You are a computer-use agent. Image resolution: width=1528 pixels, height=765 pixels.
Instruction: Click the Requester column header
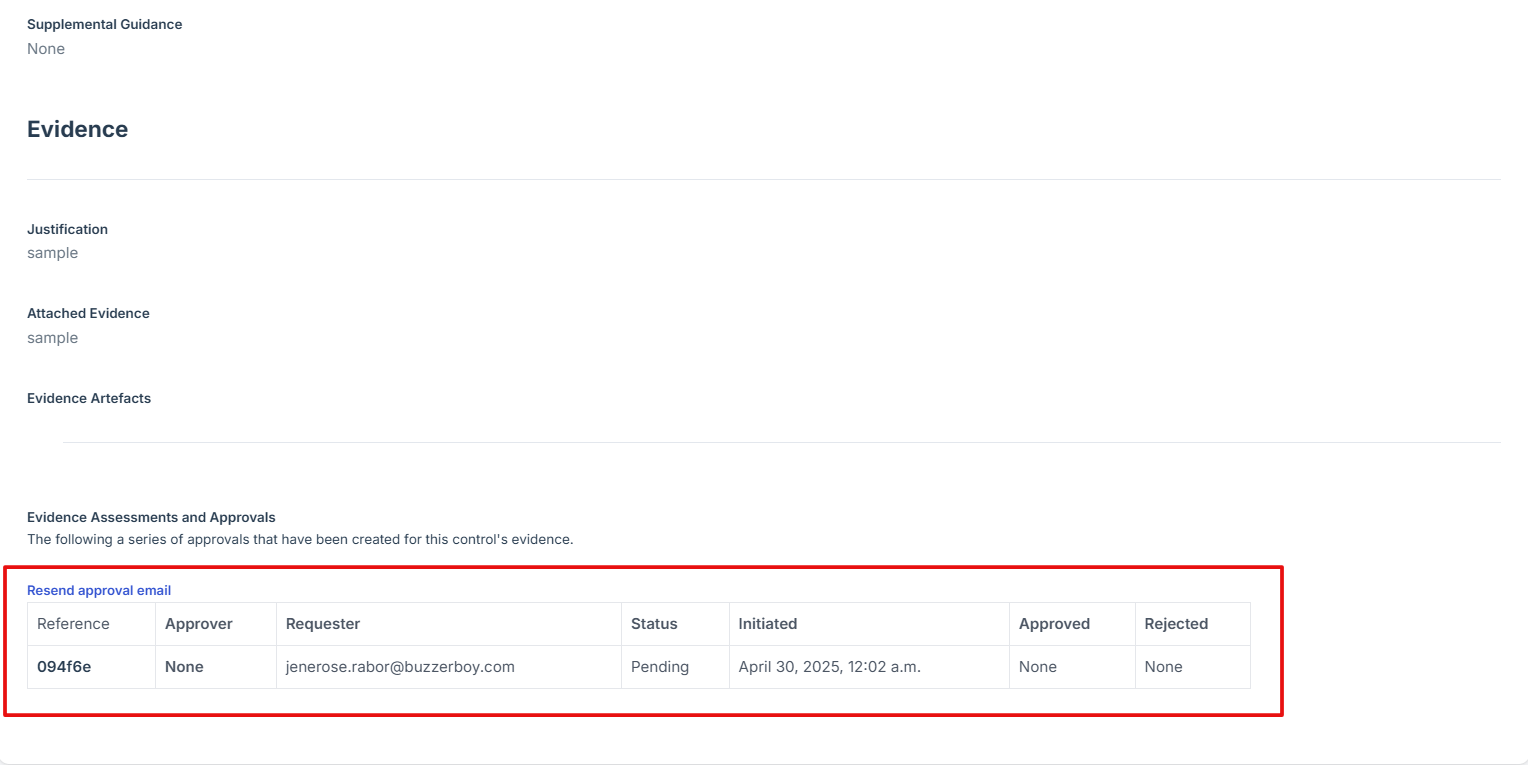coord(322,624)
